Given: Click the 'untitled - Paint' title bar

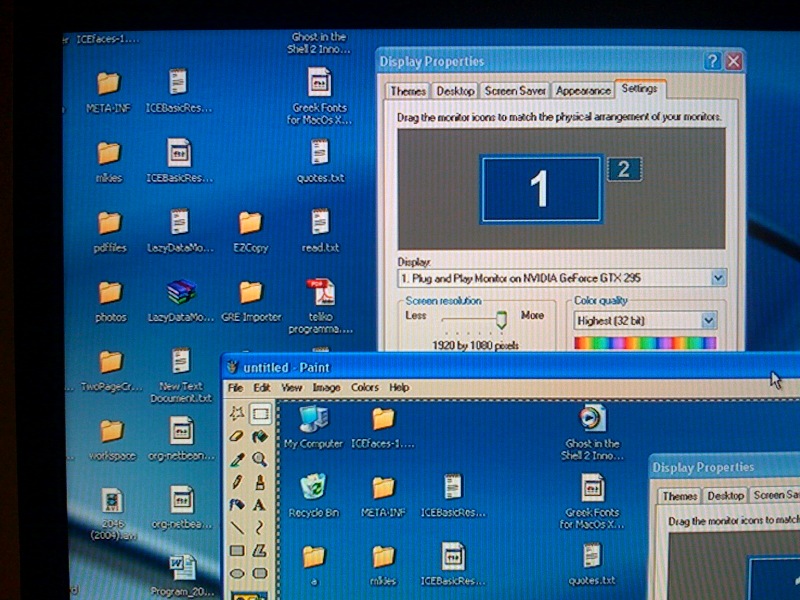Looking at the screenshot, I should (510, 367).
